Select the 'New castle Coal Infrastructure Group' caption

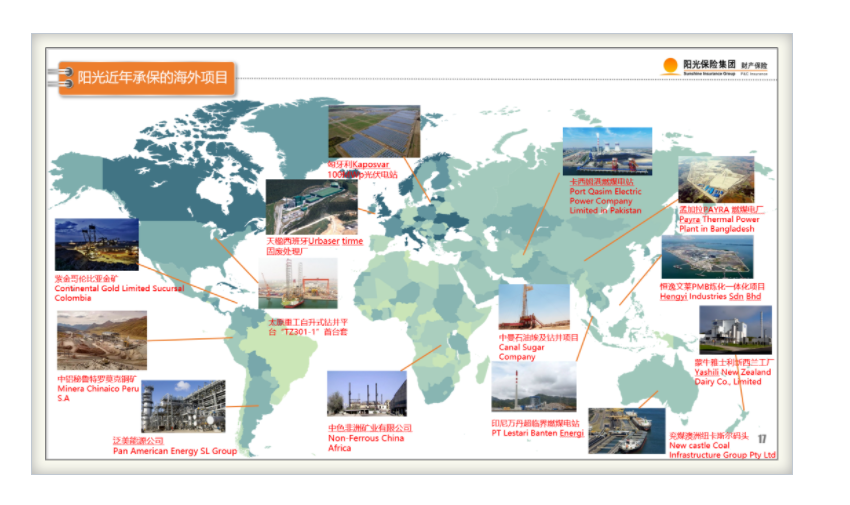(722, 450)
